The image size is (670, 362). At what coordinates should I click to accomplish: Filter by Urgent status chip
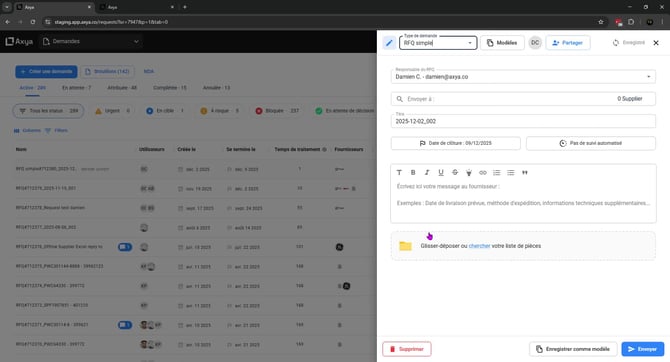pos(112,111)
